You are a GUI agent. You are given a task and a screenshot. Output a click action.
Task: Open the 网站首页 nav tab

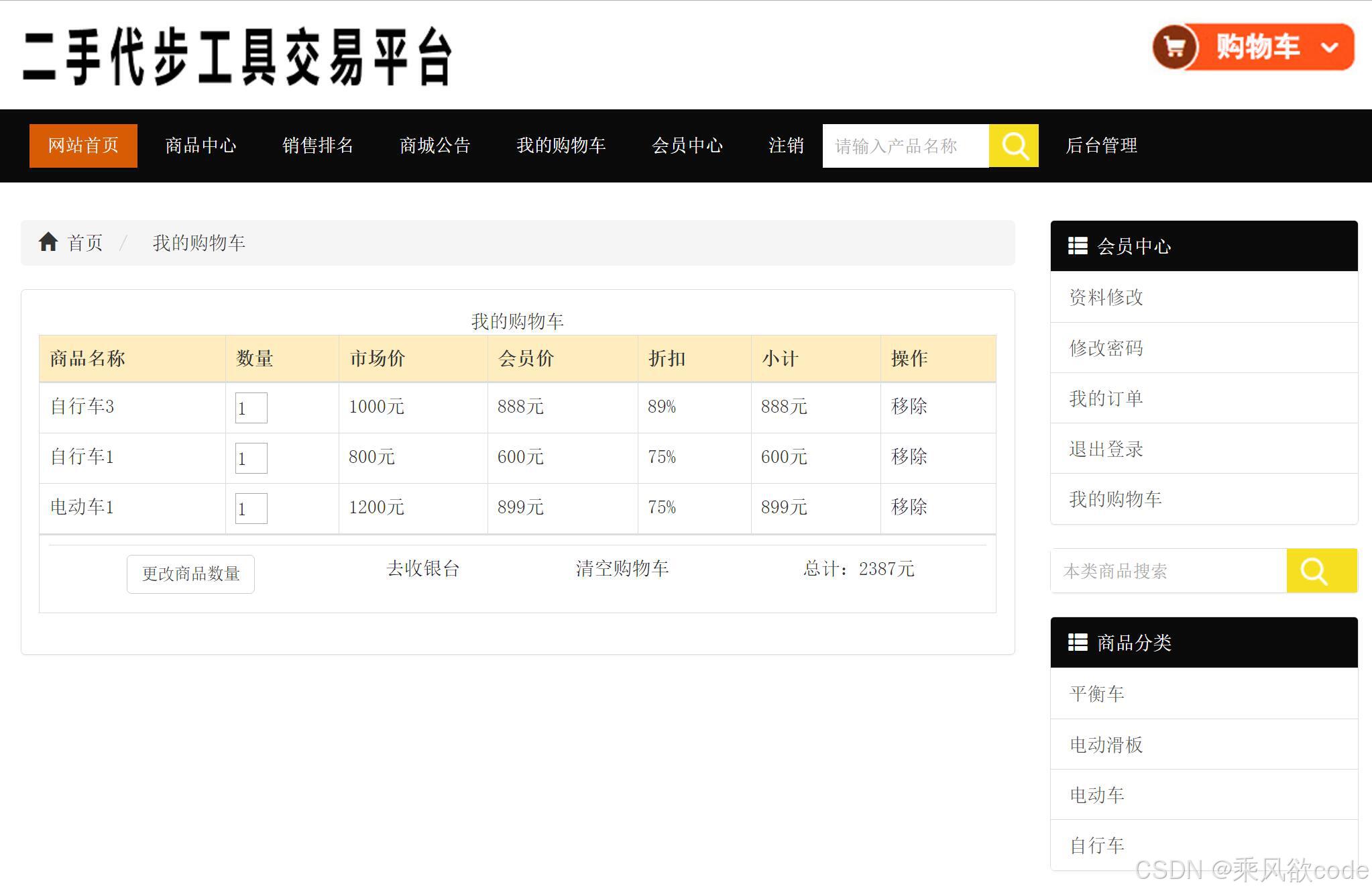(83, 146)
